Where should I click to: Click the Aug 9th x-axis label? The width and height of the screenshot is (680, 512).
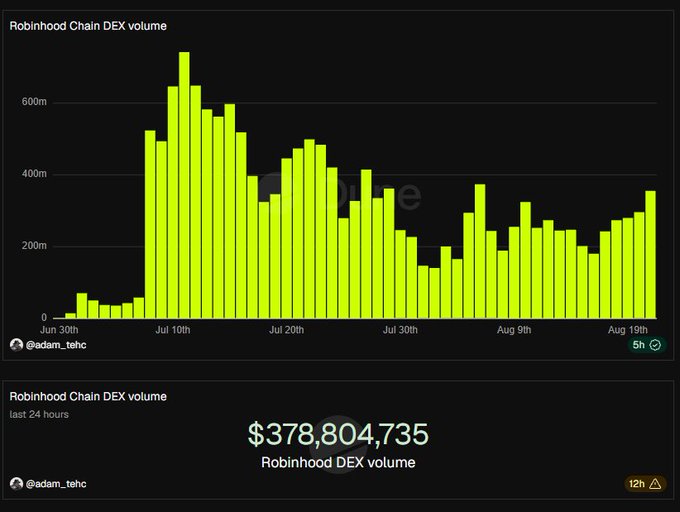coord(514,330)
